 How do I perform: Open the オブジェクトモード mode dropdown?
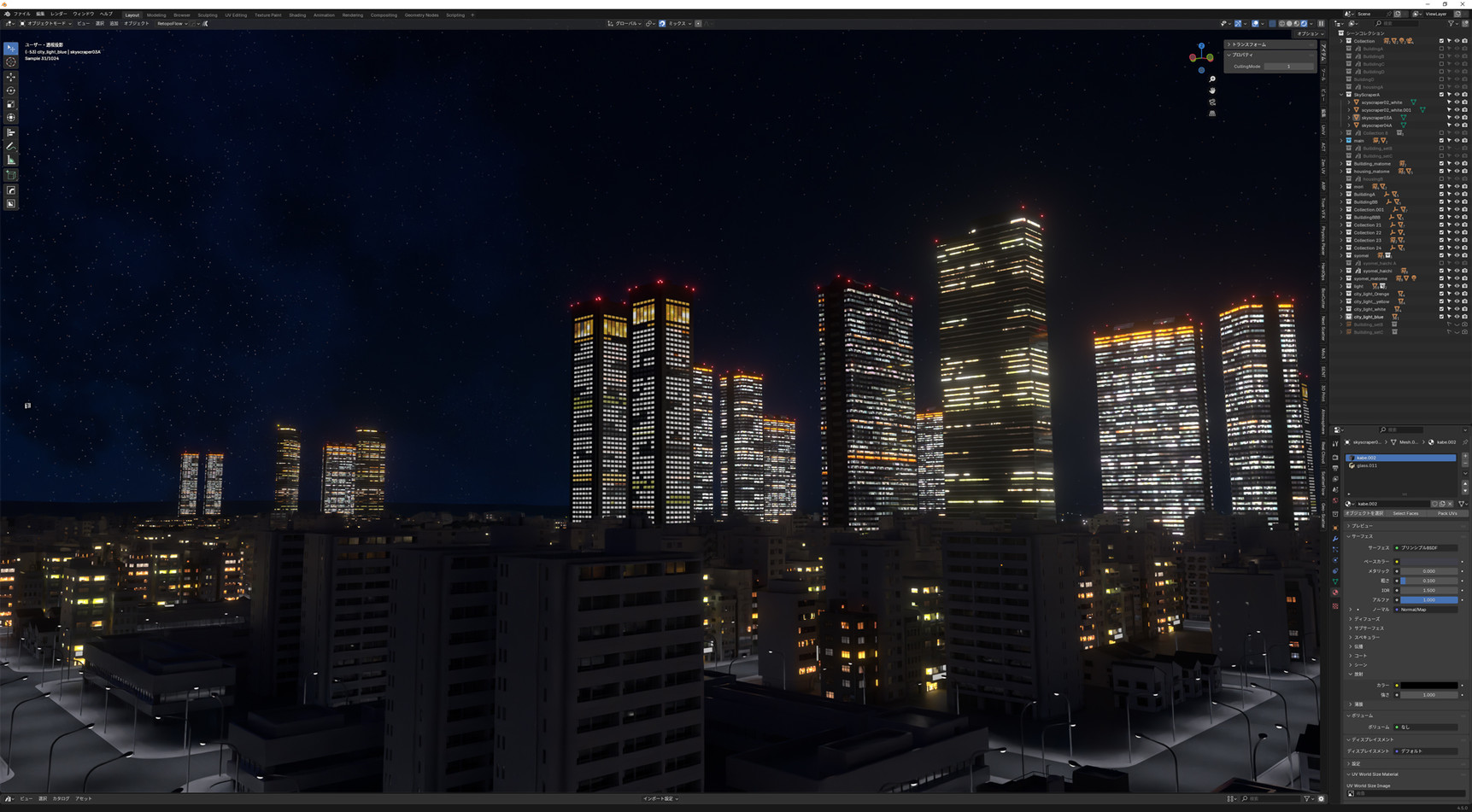click(46, 24)
